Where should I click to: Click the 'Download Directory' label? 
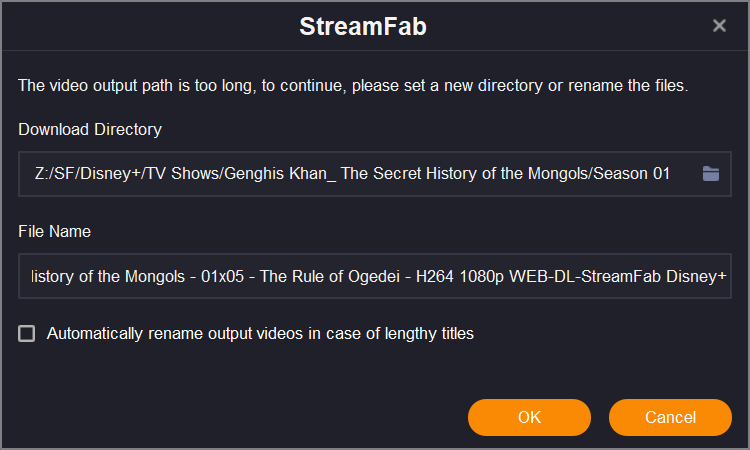click(x=90, y=129)
